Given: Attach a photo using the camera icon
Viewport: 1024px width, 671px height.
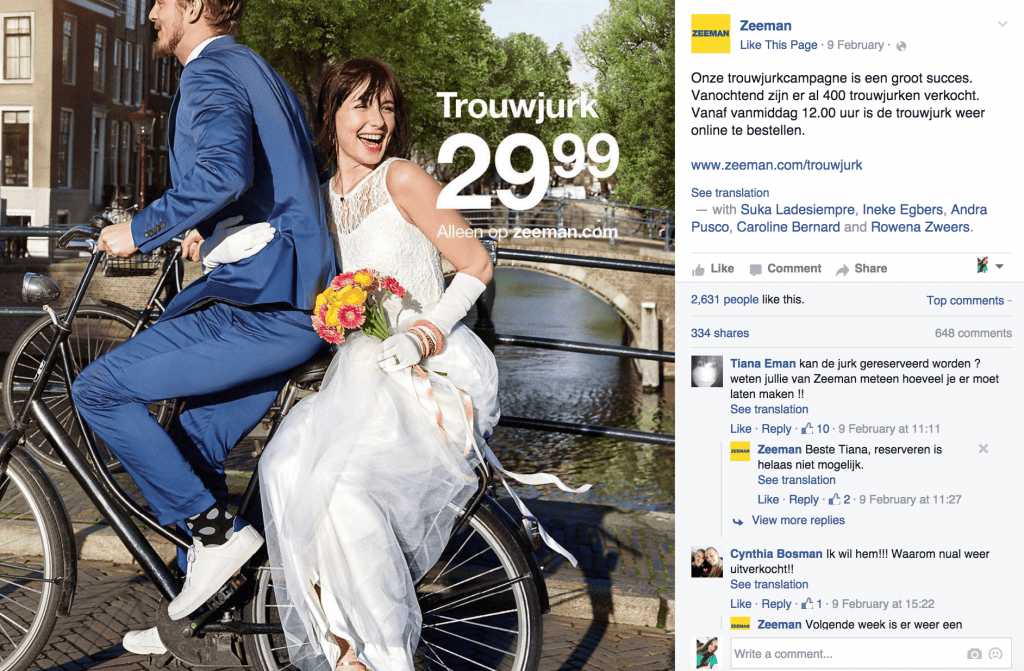Looking at the screenshot, I should (974, 653).
